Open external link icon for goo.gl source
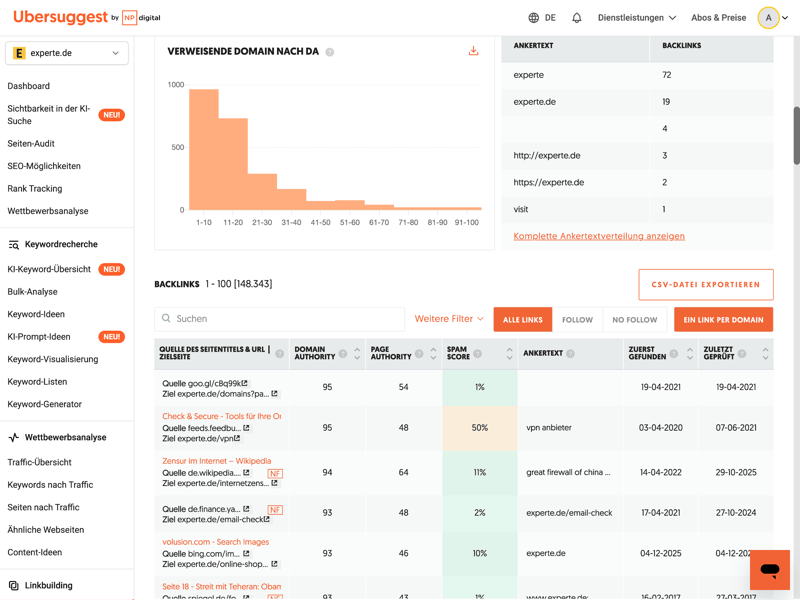Viewport: 800px width, 600px height. (x=244, y=383)
